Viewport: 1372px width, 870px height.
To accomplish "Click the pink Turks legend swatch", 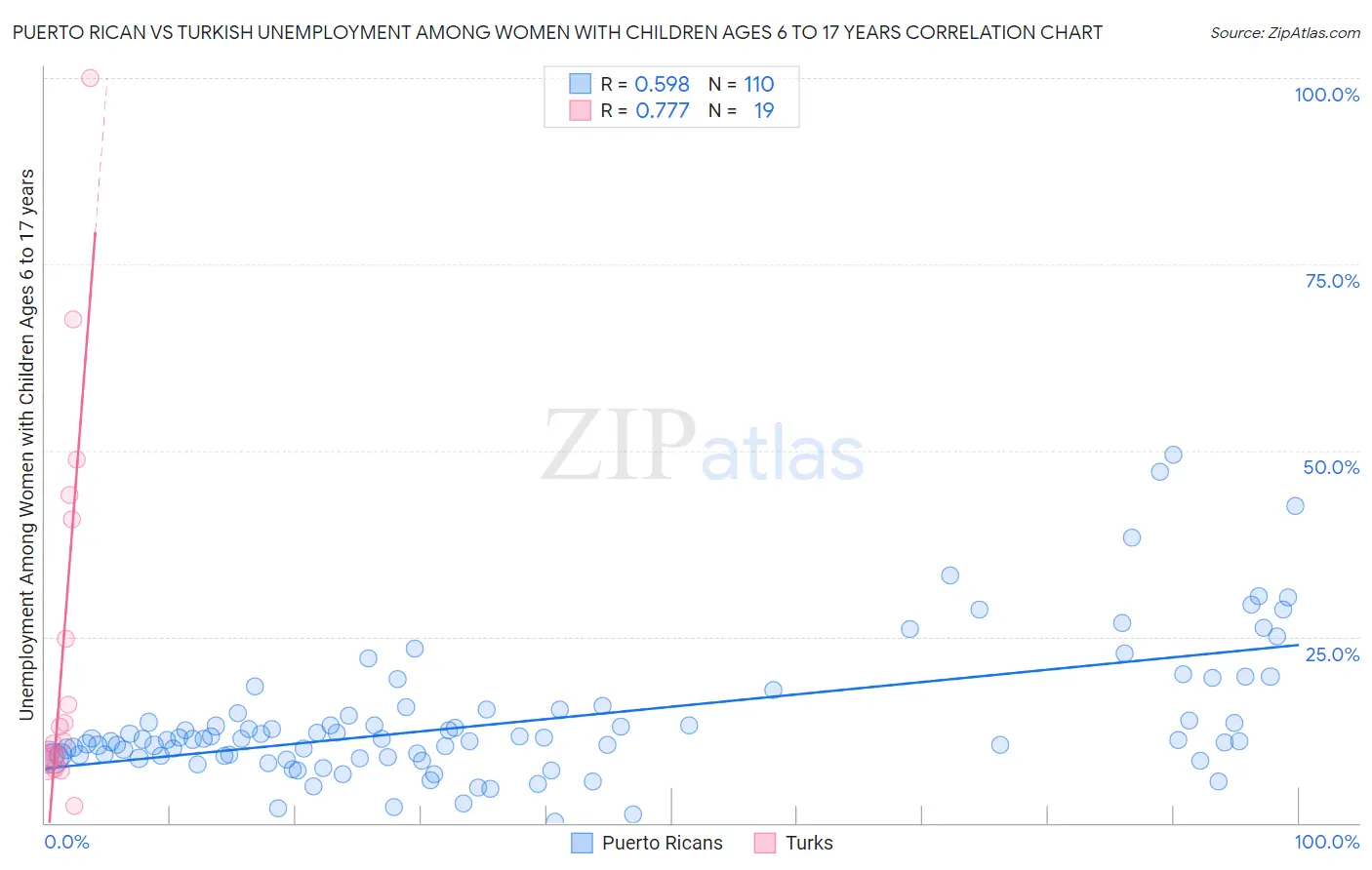I will coord(765,843).
